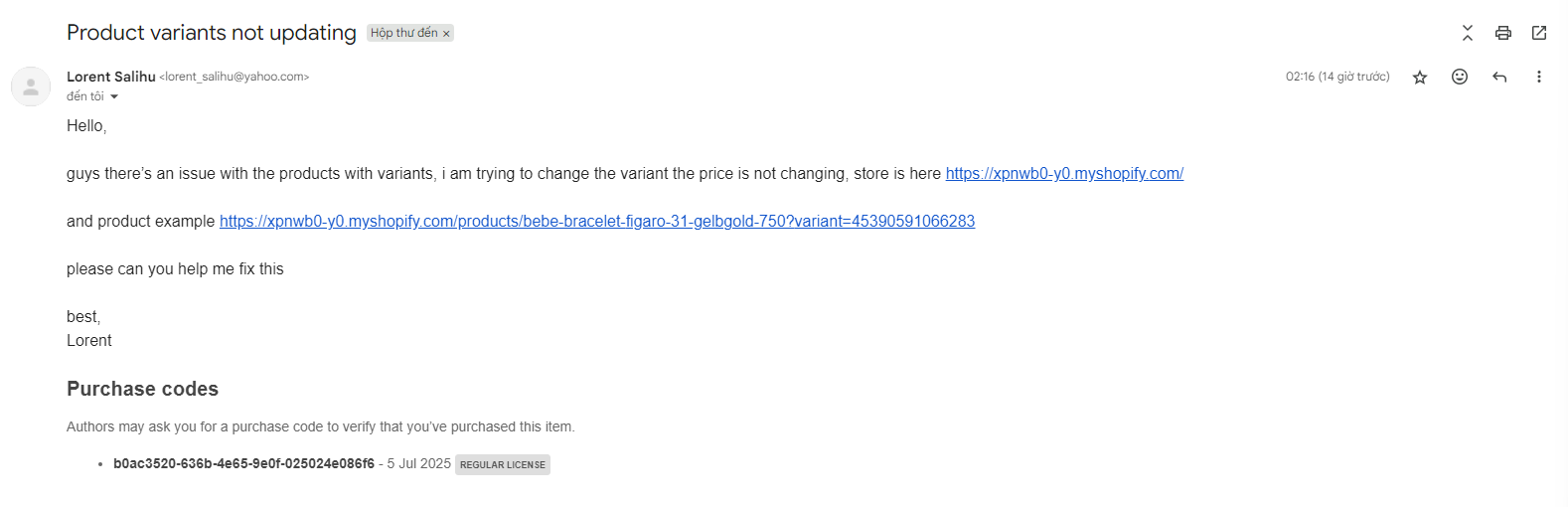Screen dimensions: 1568x507
Task: Click the sender name Lorent Salihu
Action: tap(111, 77)
